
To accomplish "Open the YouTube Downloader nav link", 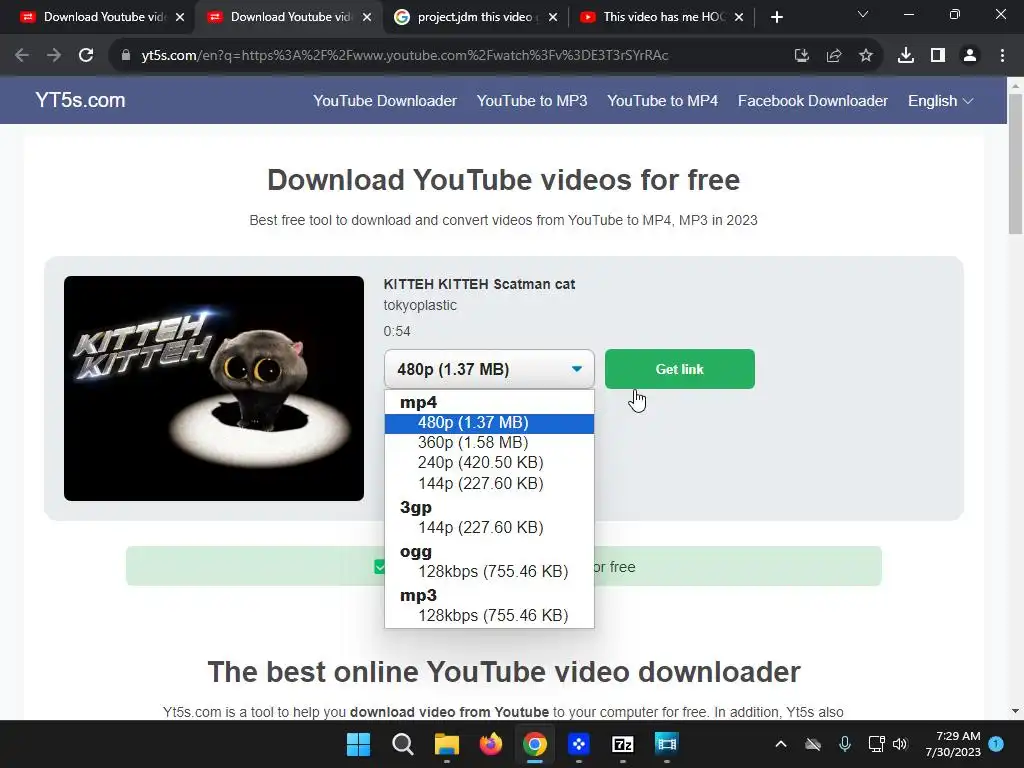I will tap(385, 101).
